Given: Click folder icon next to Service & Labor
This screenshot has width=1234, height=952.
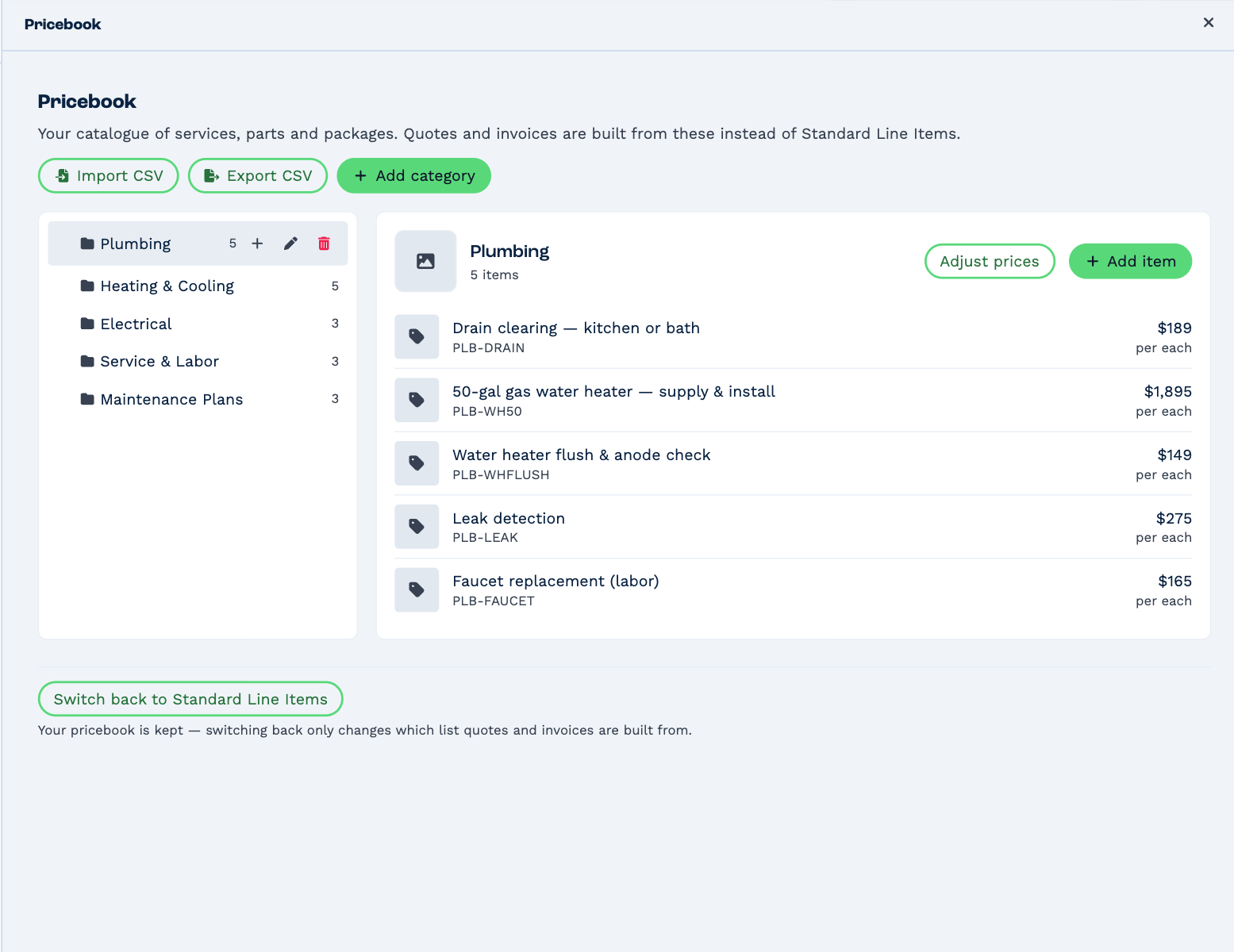Looking at the screenshot, I should pos(87,361).
